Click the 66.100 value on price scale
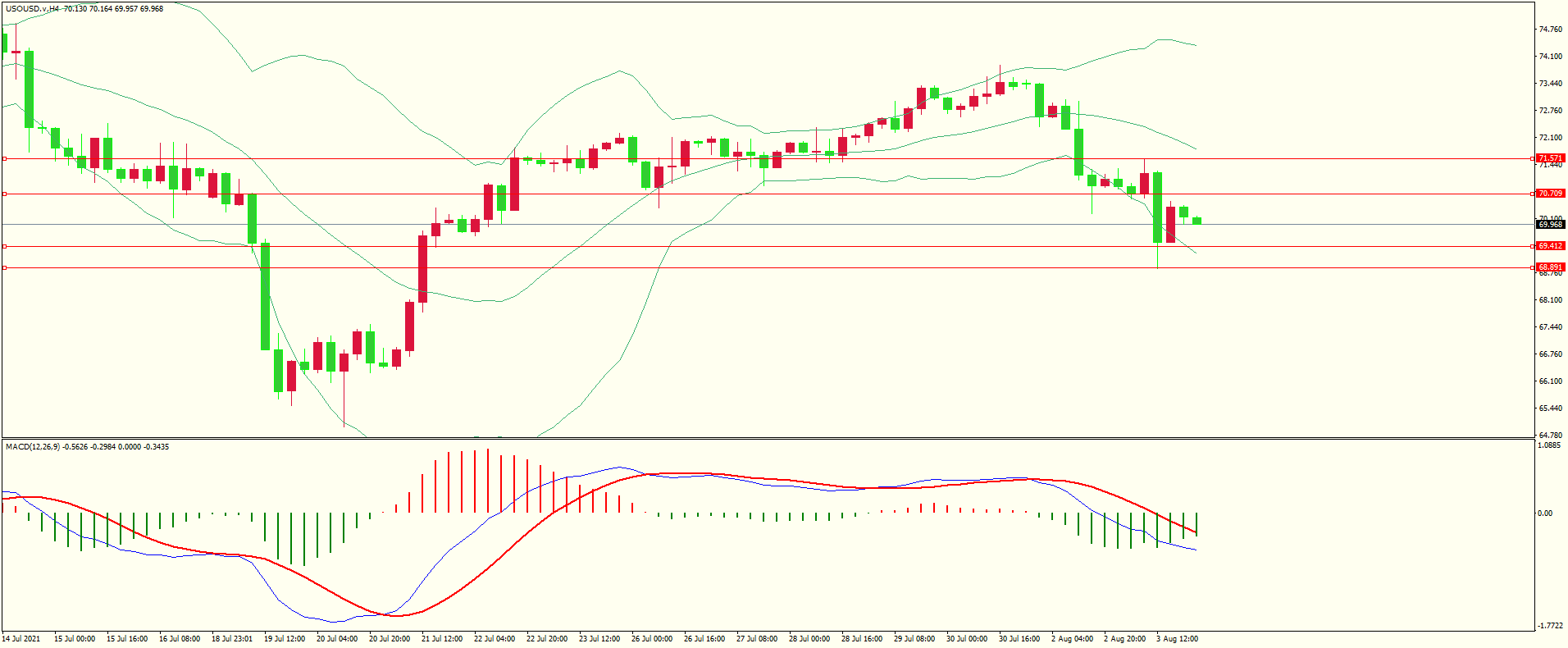The height and width of the screenshot is (648, 1568). (x=1550, y=381)
